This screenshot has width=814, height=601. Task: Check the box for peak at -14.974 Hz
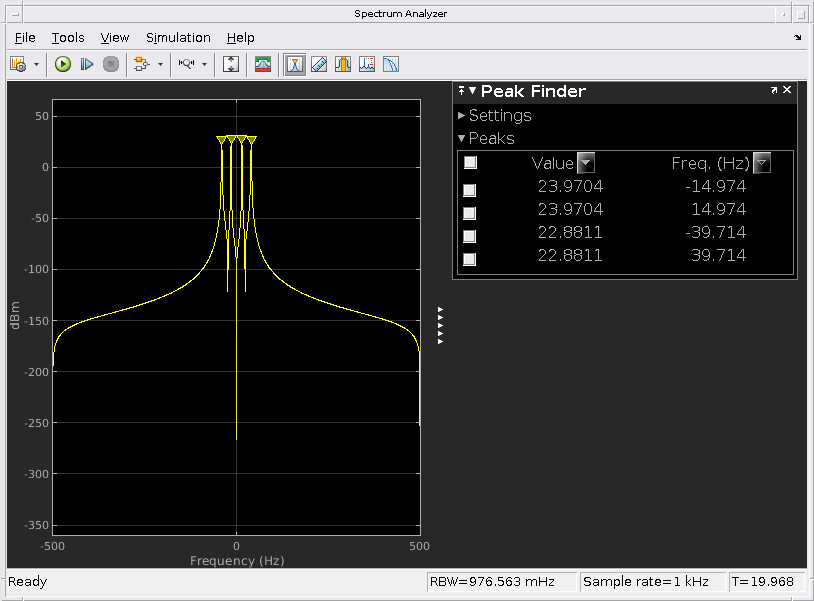coord(470,190)
